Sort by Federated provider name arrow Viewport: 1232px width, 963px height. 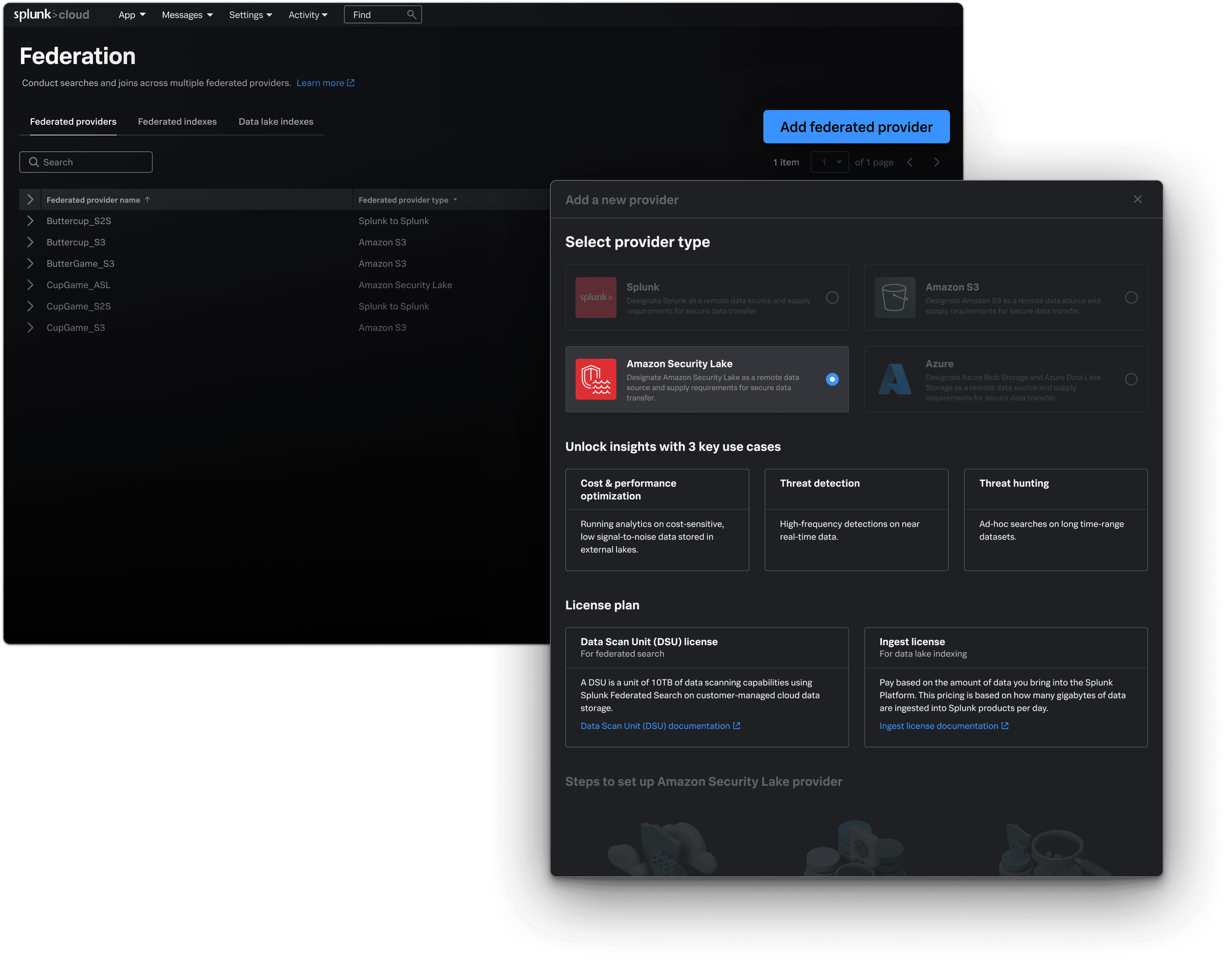(147, 200)
